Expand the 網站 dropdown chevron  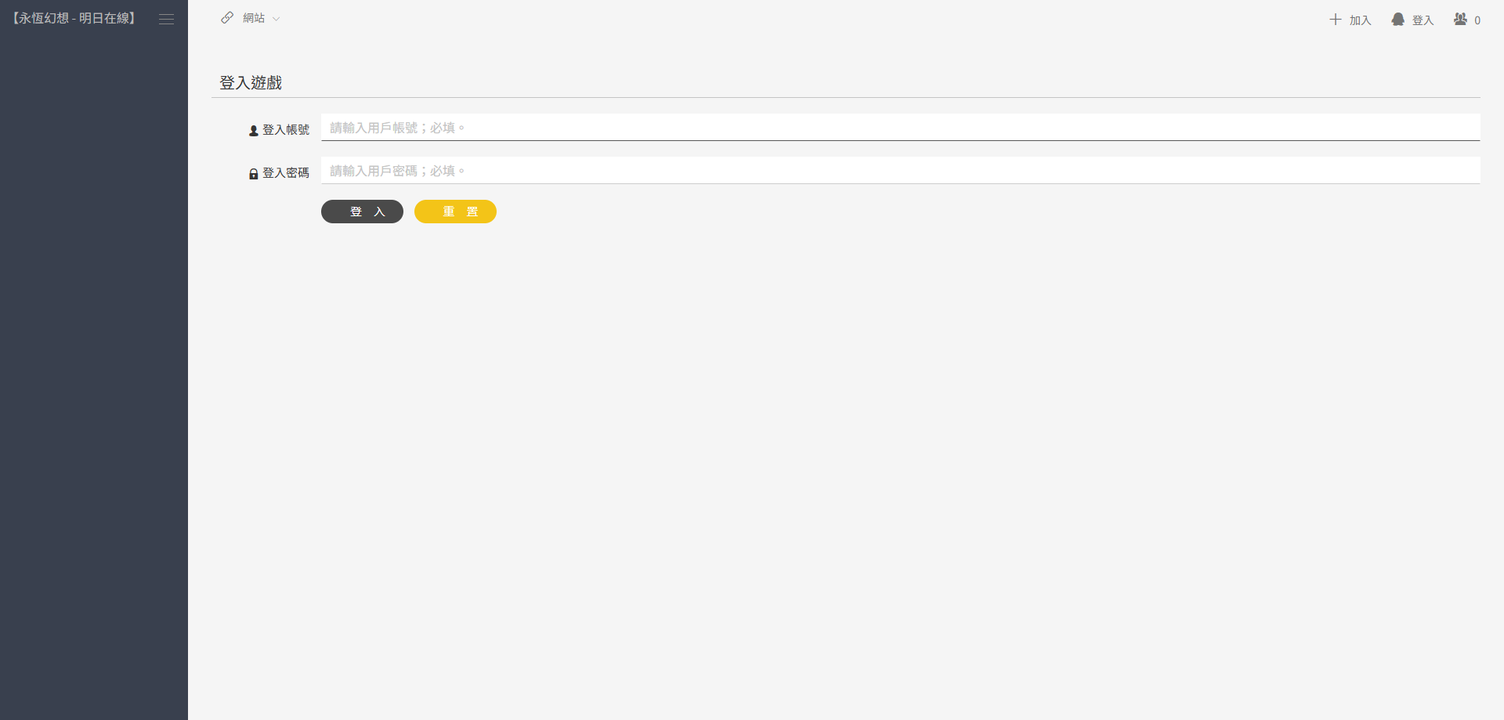point(276,19)
